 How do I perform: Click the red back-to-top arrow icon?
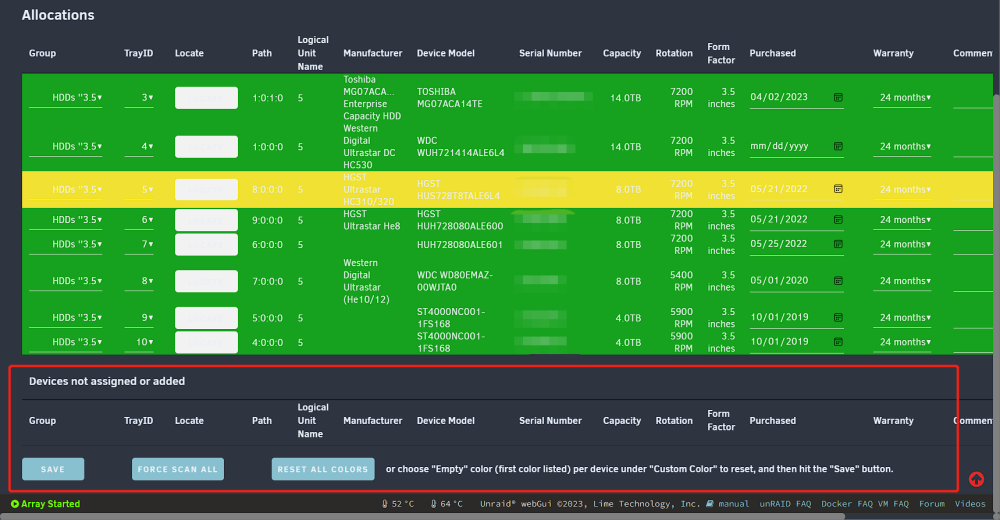point(976,479)
